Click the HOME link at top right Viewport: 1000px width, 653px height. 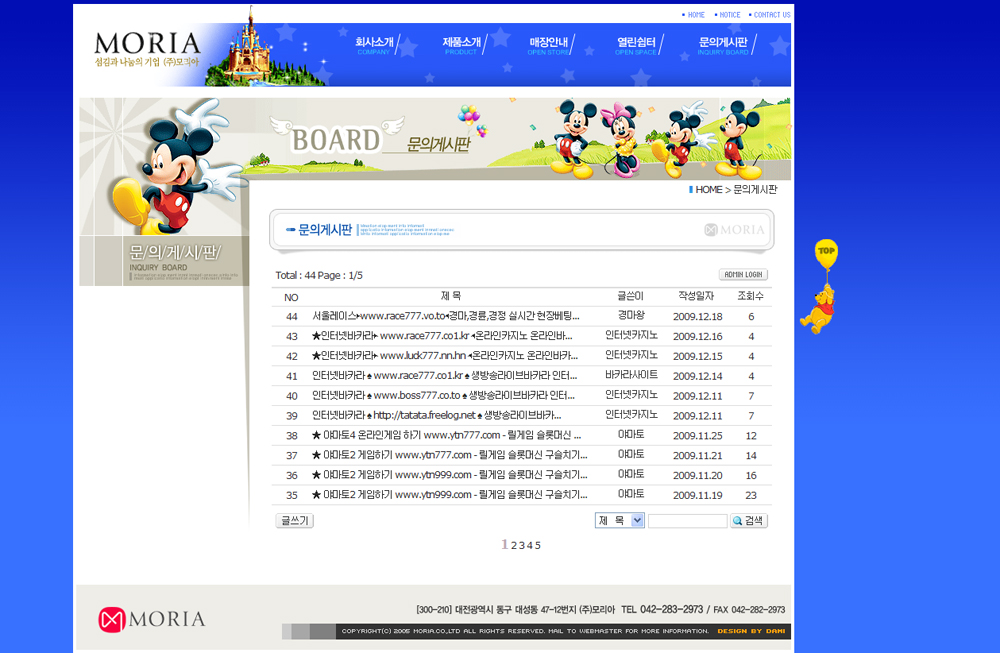pos(695,15)
